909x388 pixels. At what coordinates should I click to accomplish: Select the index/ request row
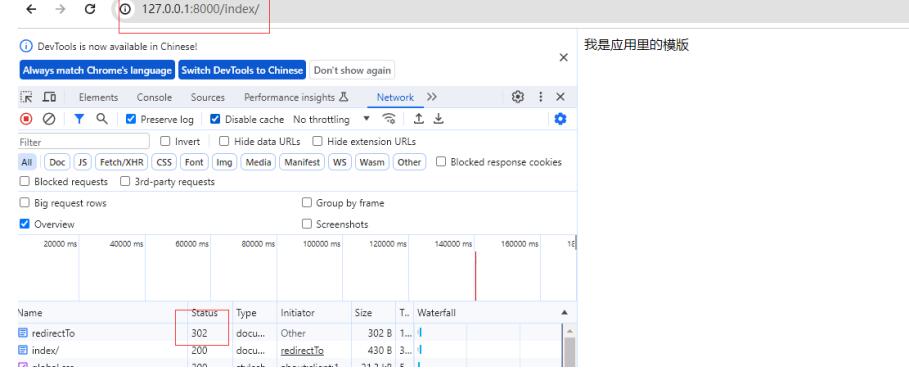click(x=290, y=350)
